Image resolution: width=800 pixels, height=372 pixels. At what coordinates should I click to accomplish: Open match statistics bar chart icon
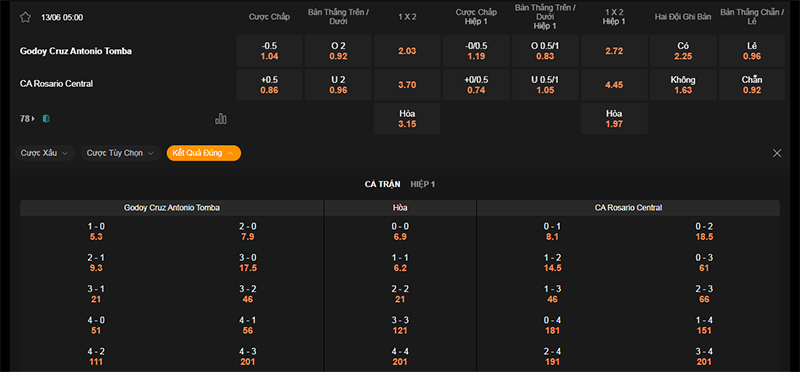[221, 119]
